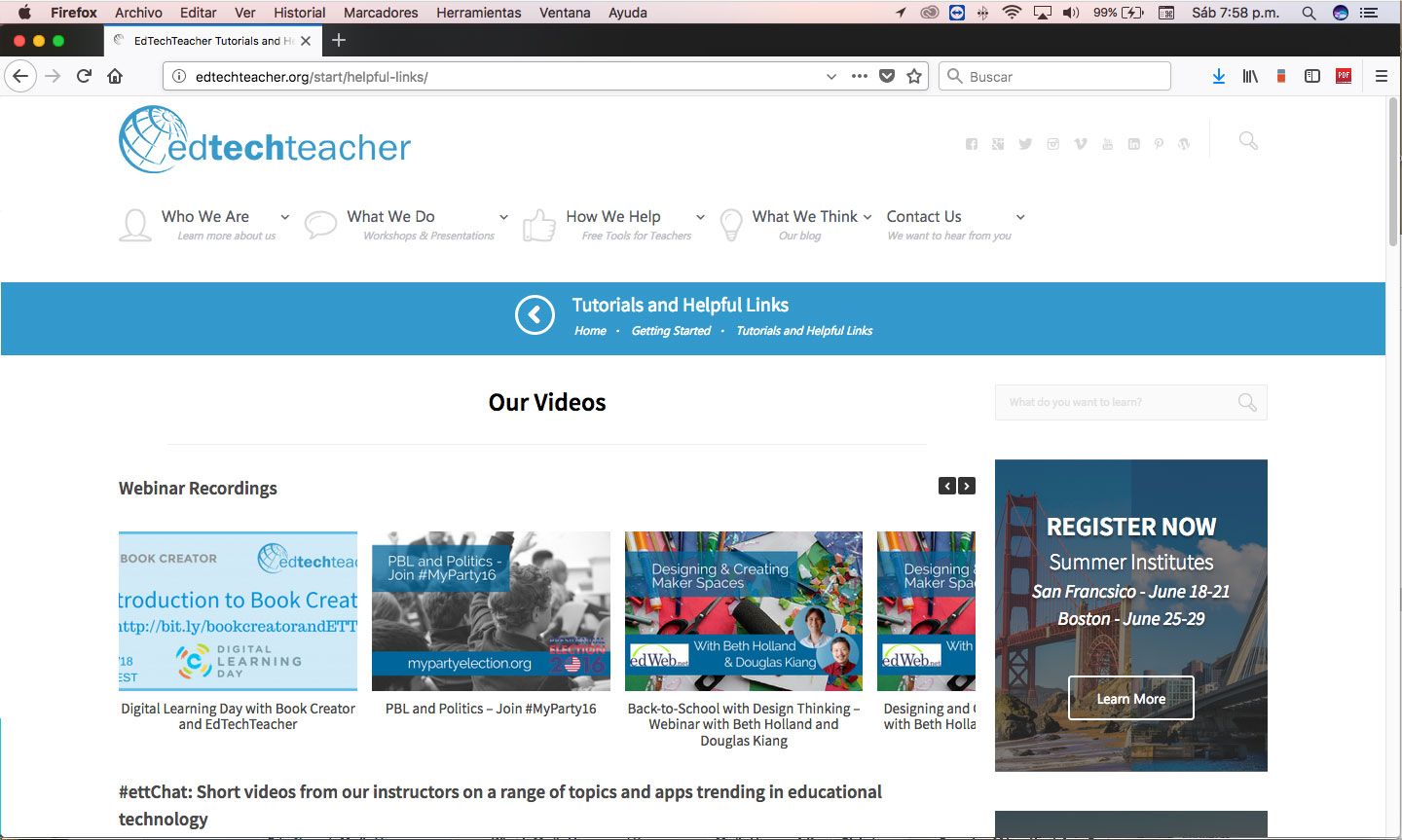The height and width of the screenshot is (840, 1402).
Task: Open EdTechTeacher Twitter icon
Action: [x=1025, y=144]
